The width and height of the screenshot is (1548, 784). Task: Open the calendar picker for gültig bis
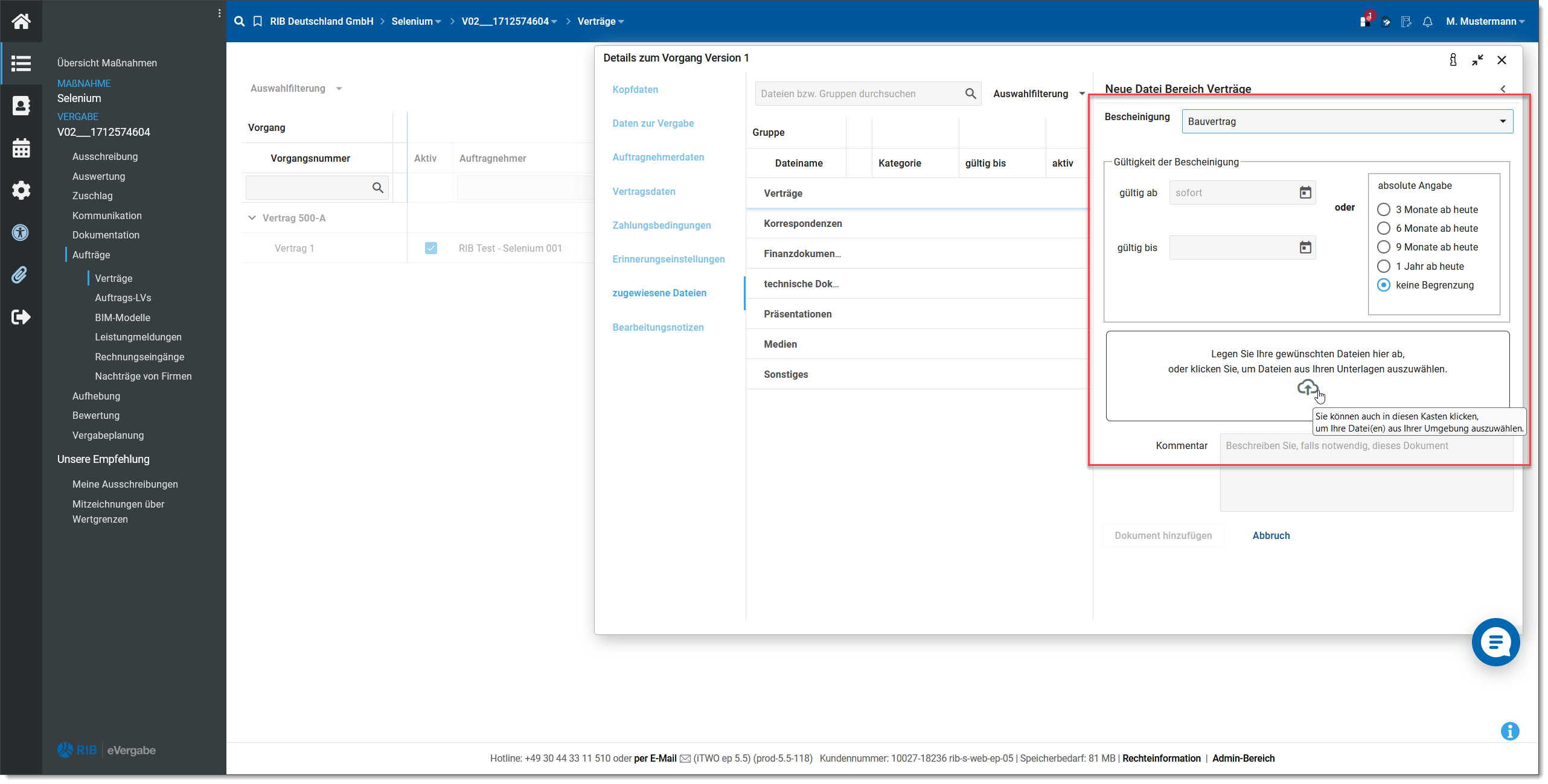click(x=1305, y=247)
